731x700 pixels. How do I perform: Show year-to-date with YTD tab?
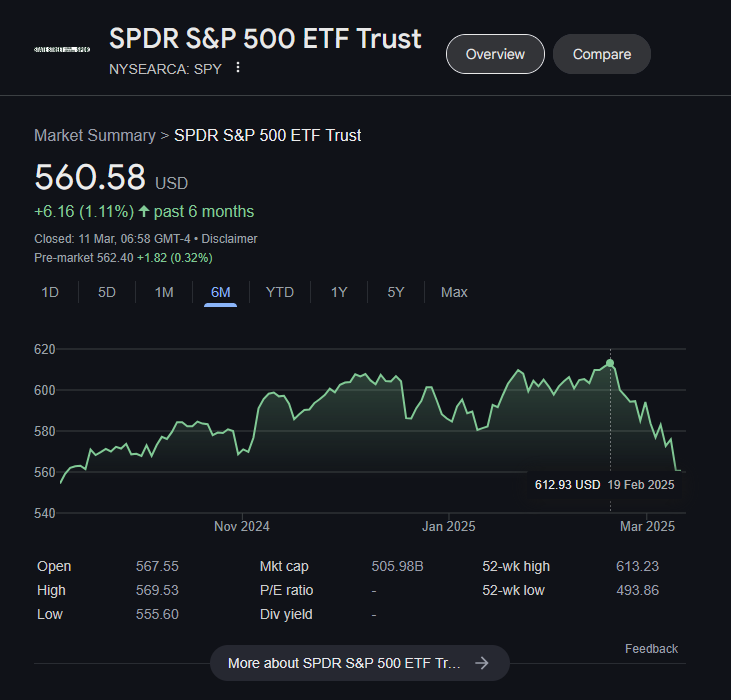coord(280,292)
